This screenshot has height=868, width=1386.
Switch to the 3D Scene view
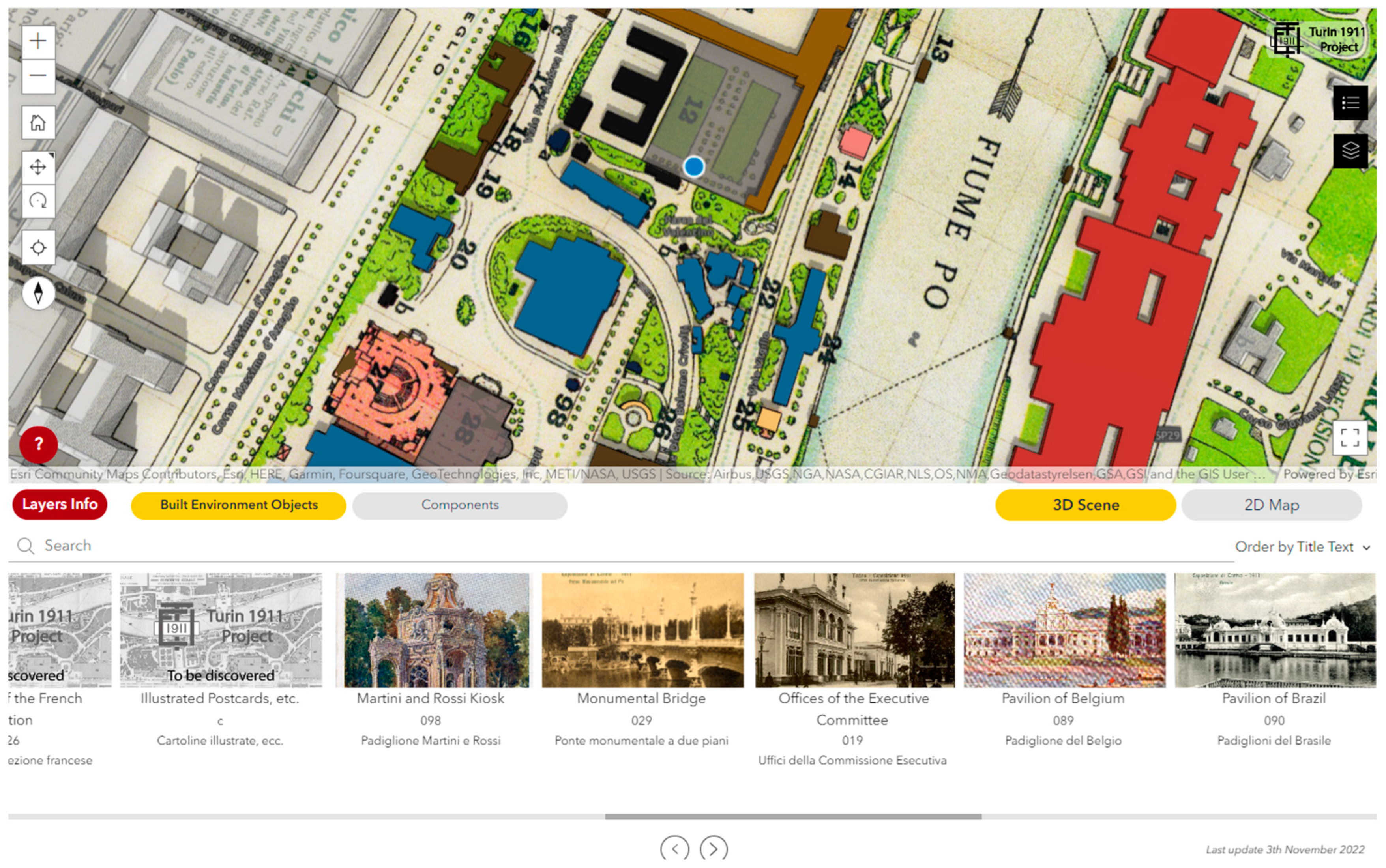pyautogui.click(x=1085, y=505)
